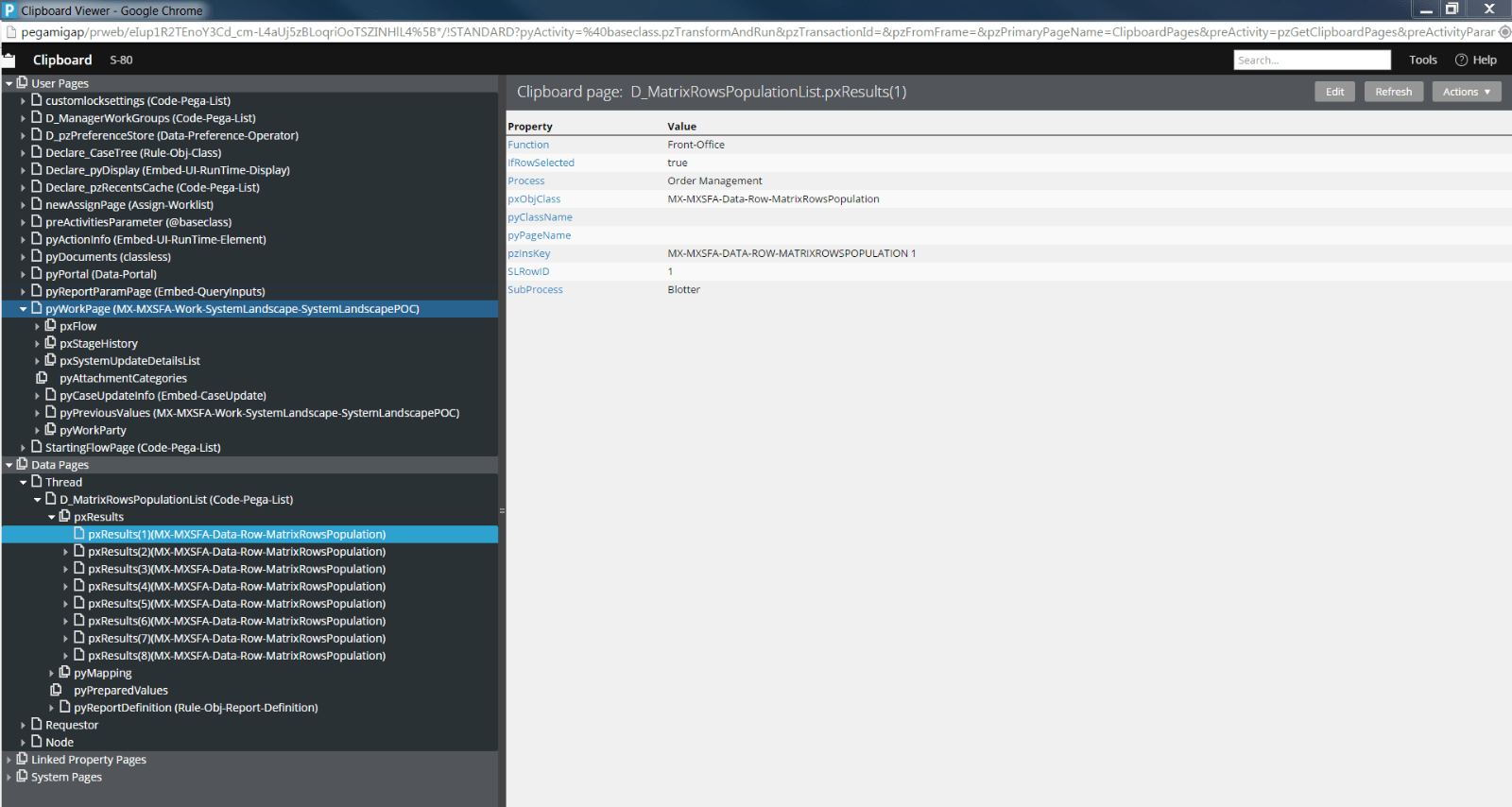
Task: Click the page-list icon beside pyPreparedValues
Action: click(56, 690)
